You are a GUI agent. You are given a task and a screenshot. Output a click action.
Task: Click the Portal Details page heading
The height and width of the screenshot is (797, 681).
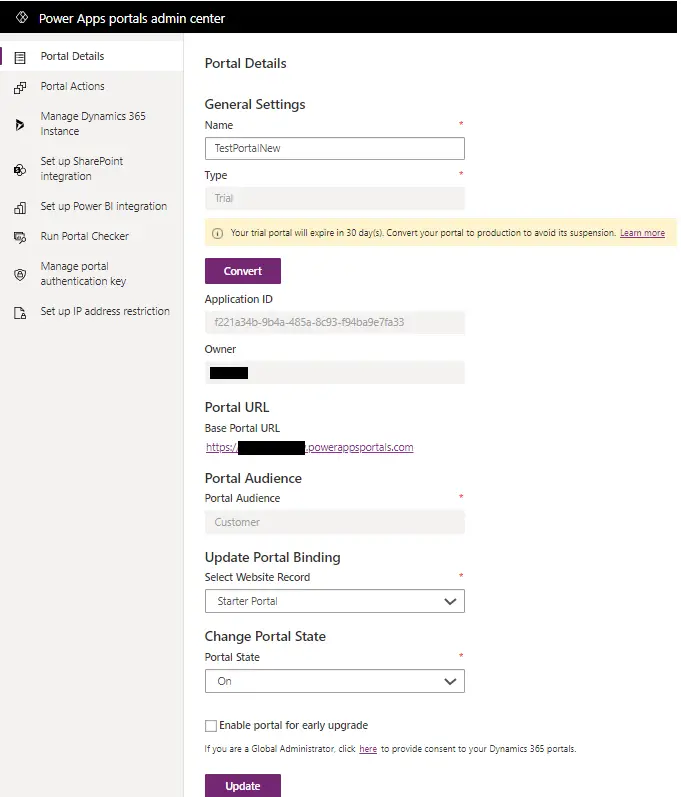coord(245,63)
